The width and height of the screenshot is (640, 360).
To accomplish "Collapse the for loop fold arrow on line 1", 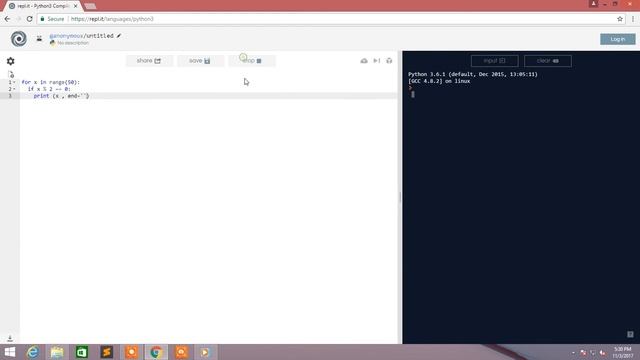I will point(15,82).
